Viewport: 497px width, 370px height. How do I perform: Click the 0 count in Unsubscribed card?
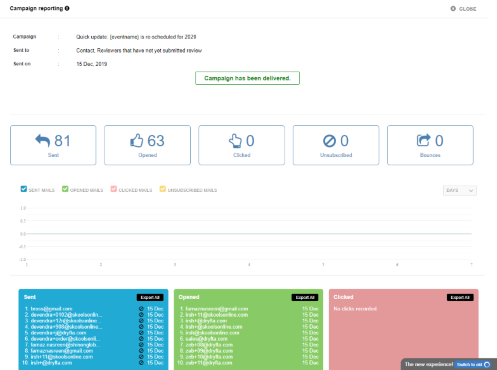344,141
